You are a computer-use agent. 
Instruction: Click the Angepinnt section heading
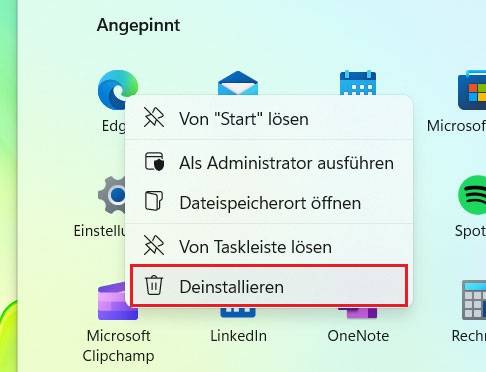[x=138, y=26]
